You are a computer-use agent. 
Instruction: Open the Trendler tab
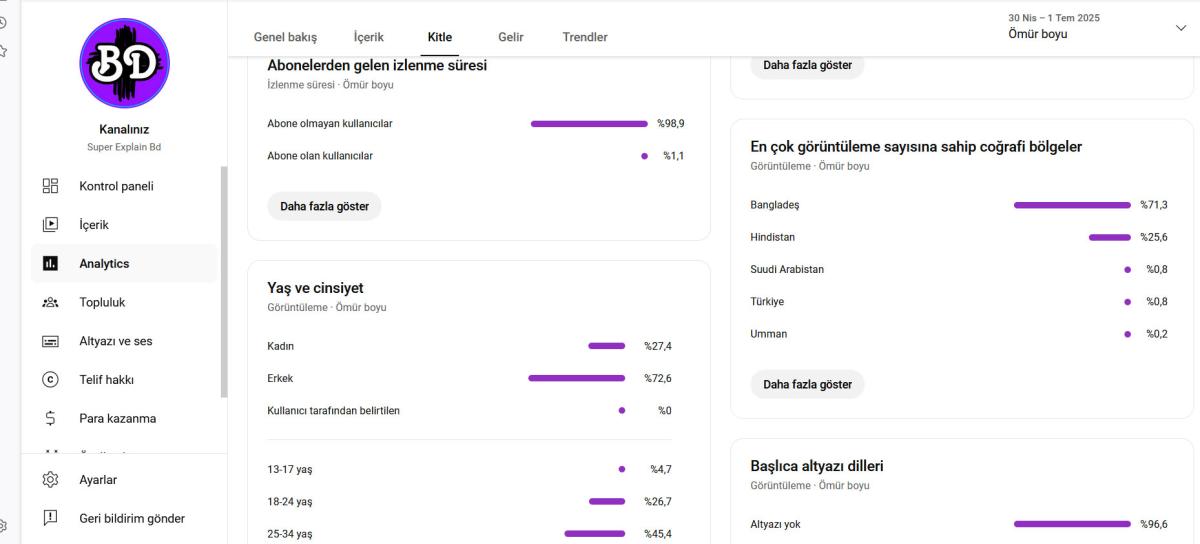click(x=585, y=37)
